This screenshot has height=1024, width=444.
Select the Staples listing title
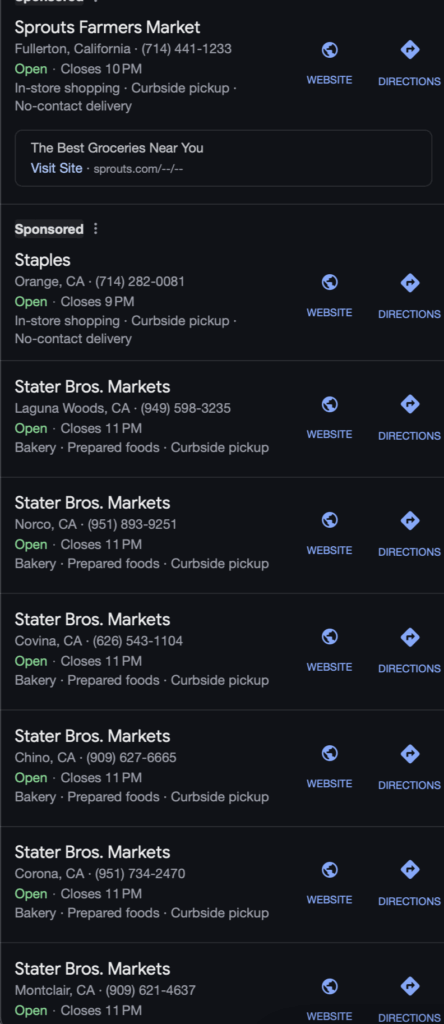pyautogui.click(x=42, y=260)
